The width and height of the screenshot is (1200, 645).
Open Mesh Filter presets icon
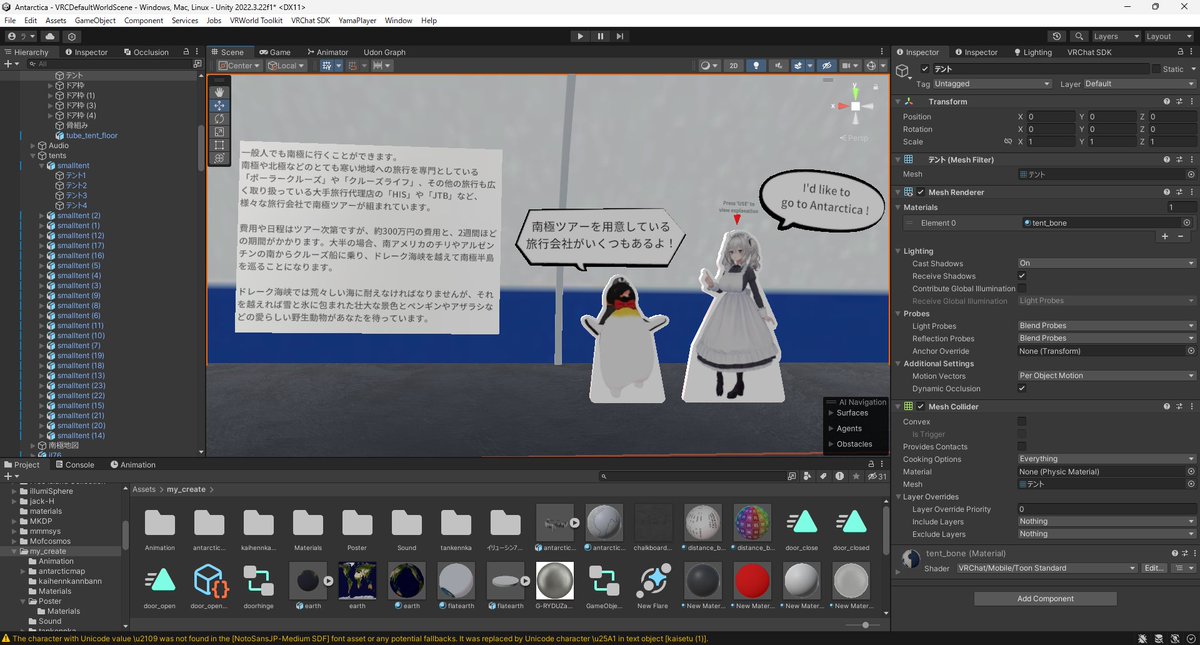[x=1179, y=160]
